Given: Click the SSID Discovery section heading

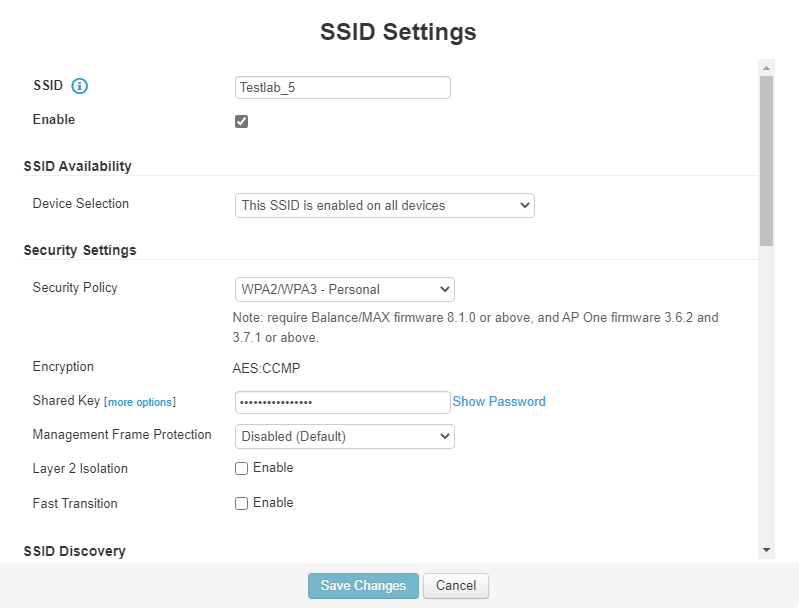Looking at the screenshot, I should (74, 551).
